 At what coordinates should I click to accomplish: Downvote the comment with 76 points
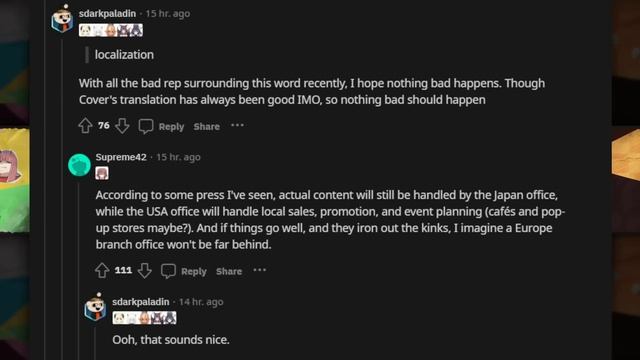[x=122, y=126]
